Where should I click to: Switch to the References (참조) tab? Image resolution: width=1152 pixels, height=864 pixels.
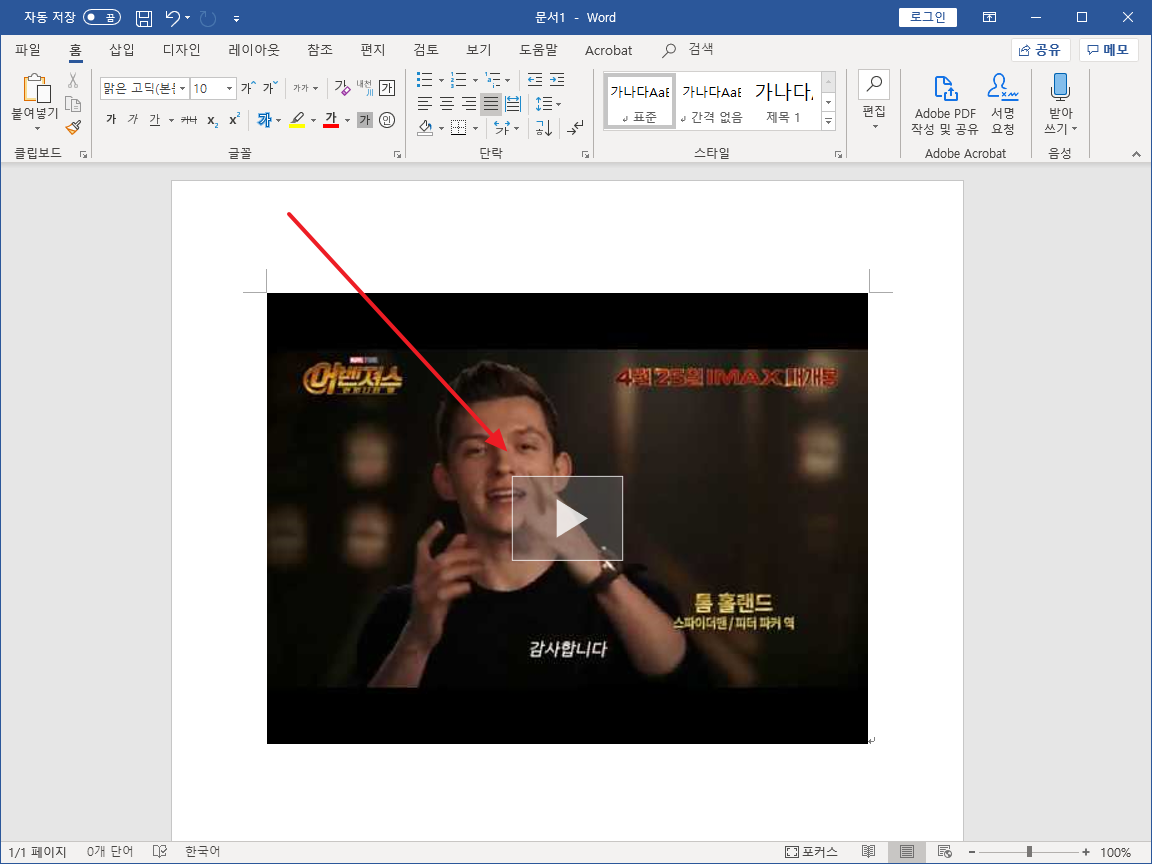(320, 50)
